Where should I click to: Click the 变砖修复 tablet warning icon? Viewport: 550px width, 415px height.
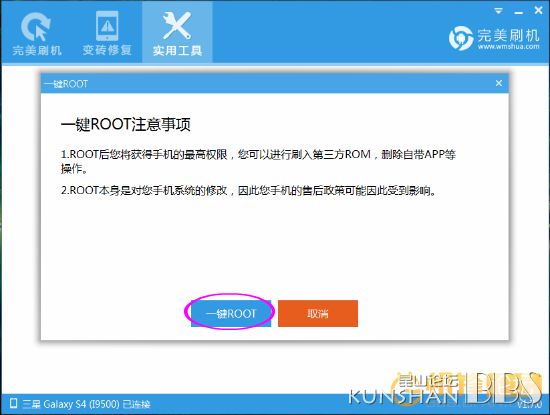coord(107,26)
